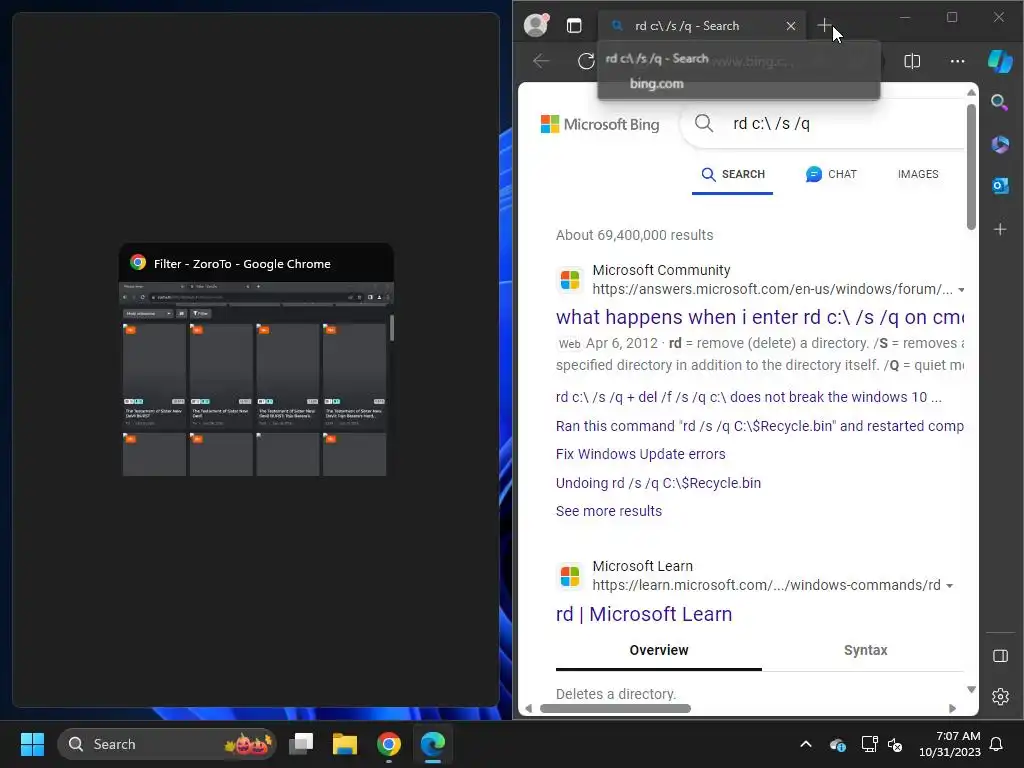Click the vertical scrollbar thumb in the Bing page
The width and height of the screenshot is (1024, 768).
[971, 167]
